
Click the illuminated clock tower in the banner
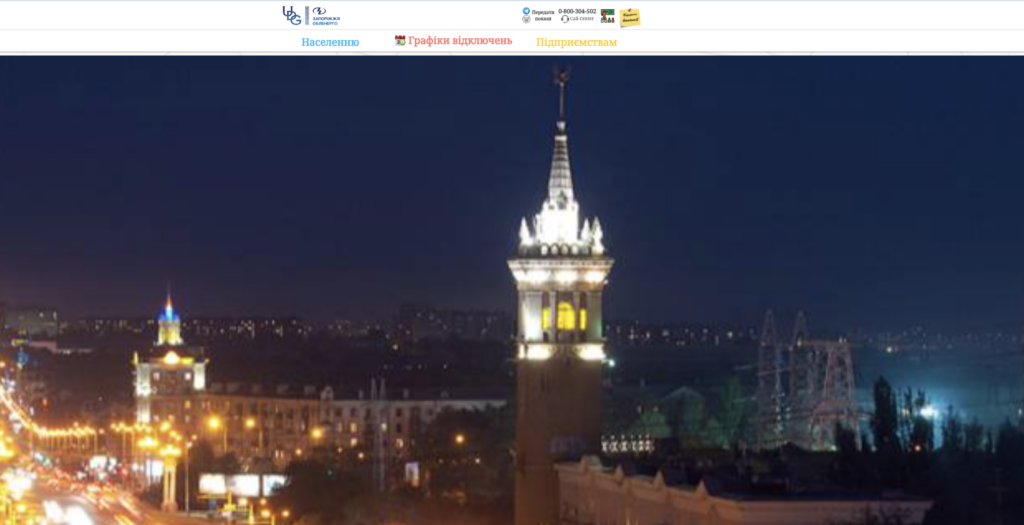point(560,300)
